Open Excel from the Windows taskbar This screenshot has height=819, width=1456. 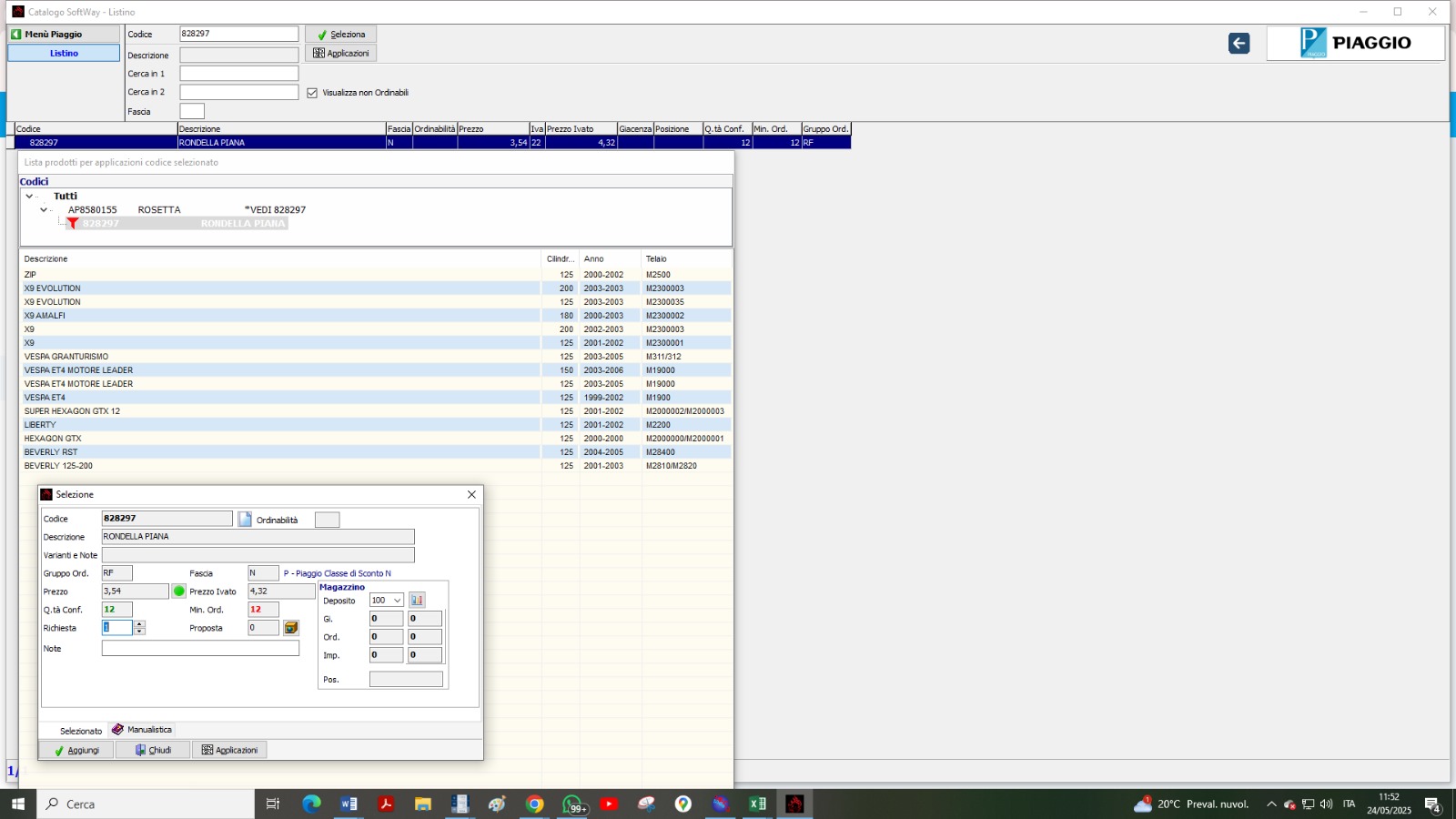coord(757,804)
